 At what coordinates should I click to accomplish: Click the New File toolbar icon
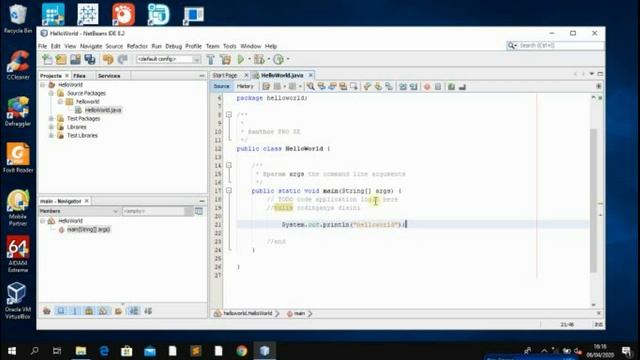tap(47, 60)
